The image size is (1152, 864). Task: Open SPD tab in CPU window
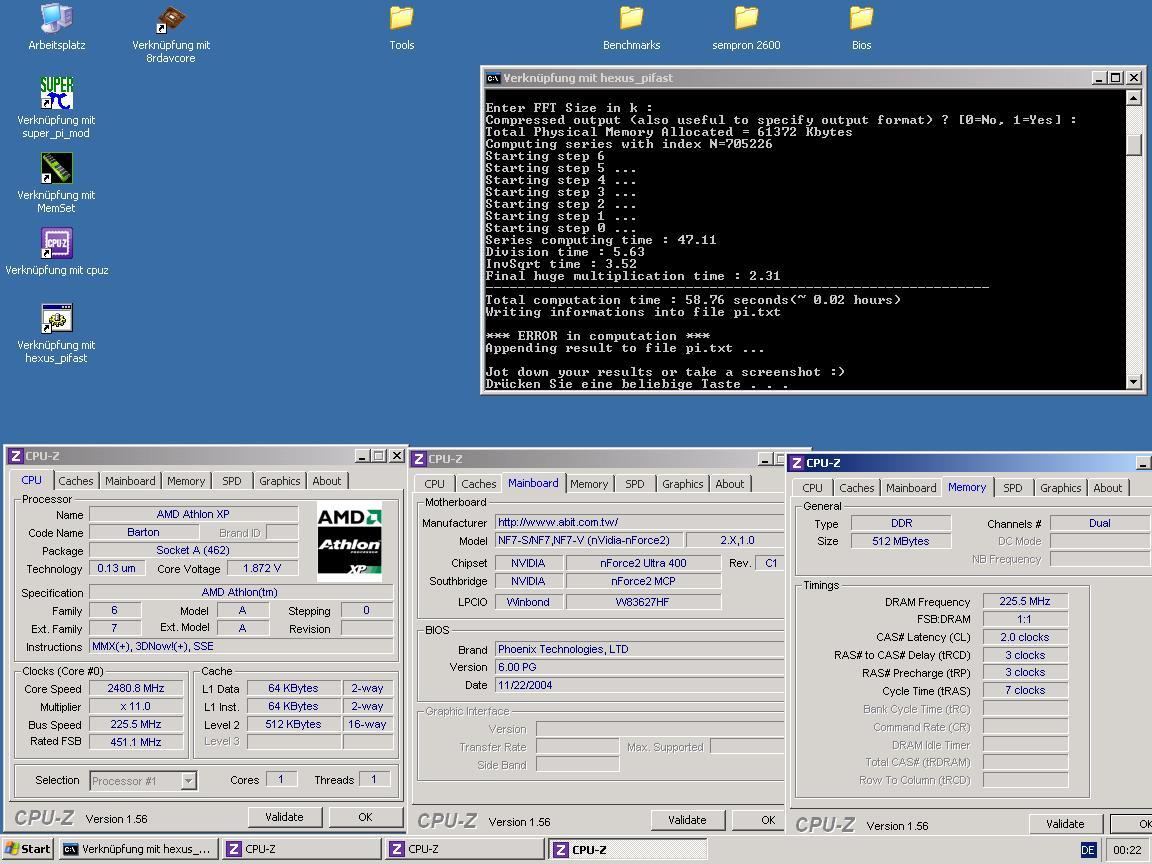(232, 481)
